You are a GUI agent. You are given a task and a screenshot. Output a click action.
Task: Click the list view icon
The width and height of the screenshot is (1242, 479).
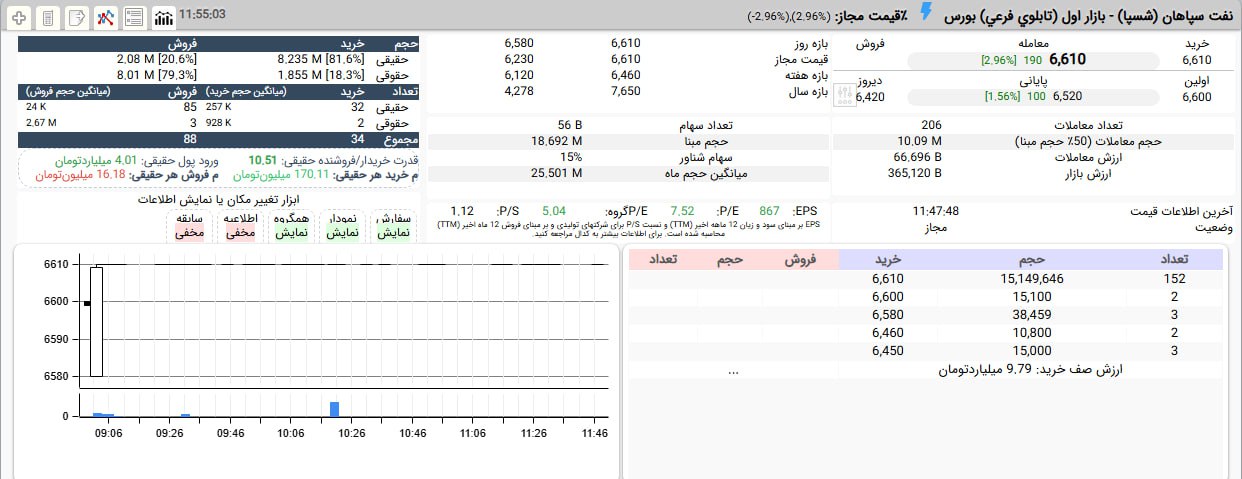point(134,17)
